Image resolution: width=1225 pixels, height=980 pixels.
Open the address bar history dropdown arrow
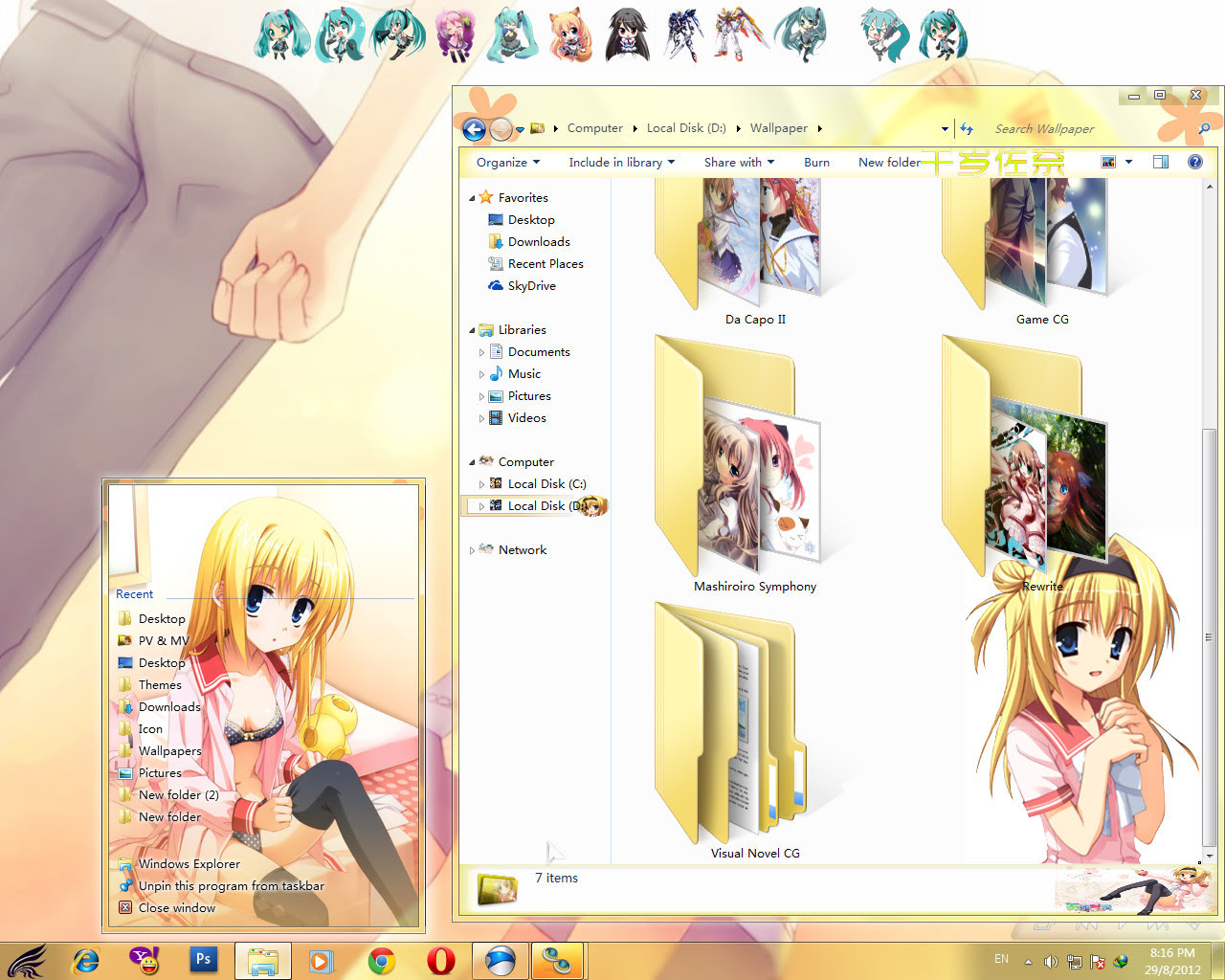point(945,129)
